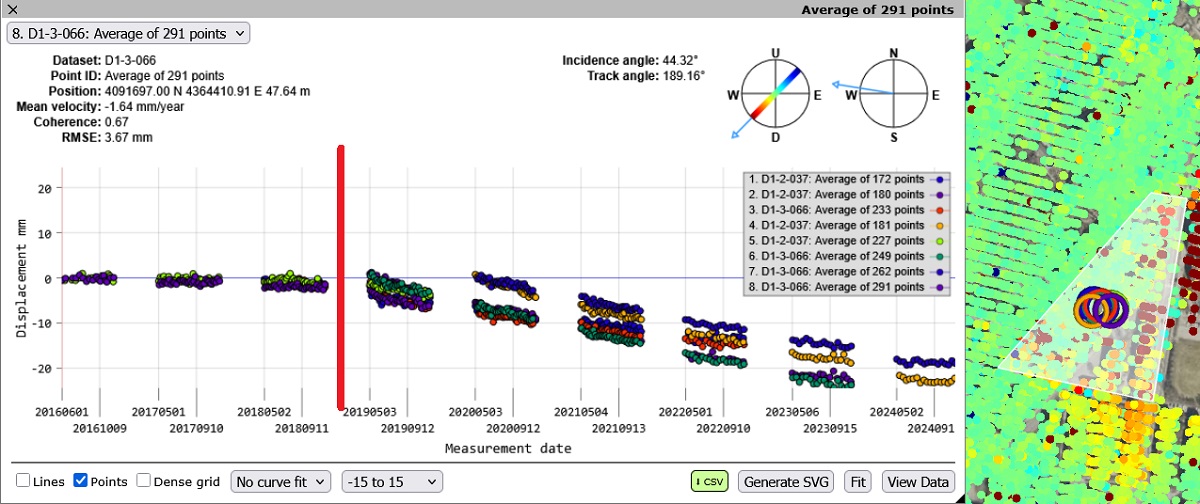Click the overlapping selection circles on the map
The image size is (1200, 504).
coord(1100,308)
